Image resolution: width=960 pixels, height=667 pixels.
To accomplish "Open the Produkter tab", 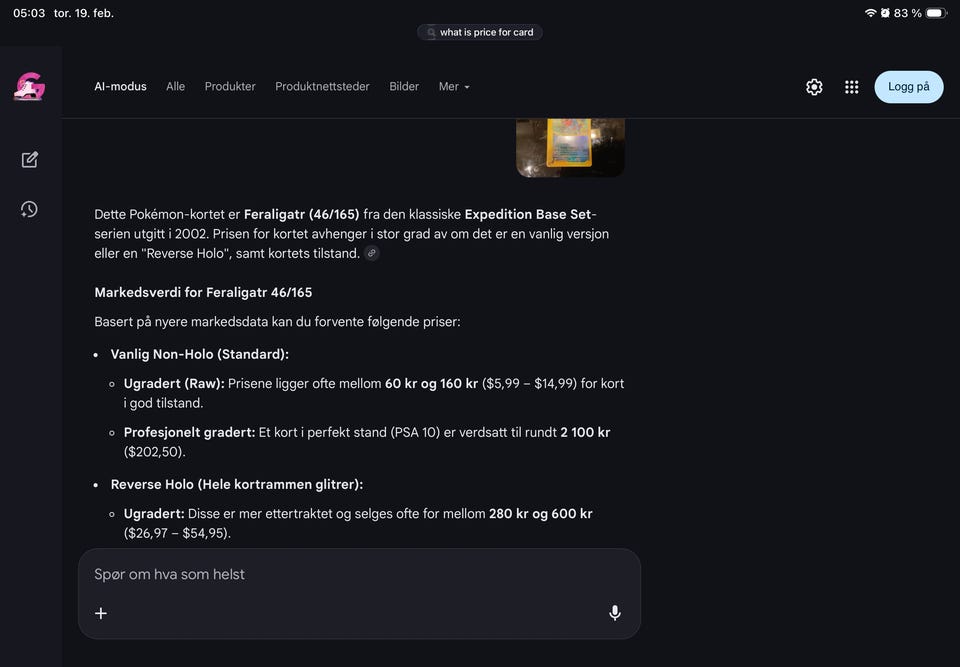I will [x=230, y=86].
